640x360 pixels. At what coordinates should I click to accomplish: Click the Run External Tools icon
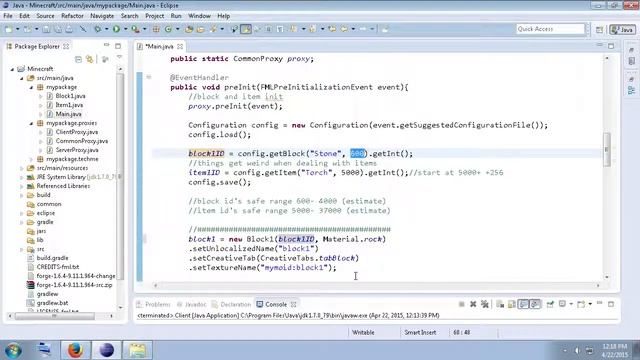135,29
